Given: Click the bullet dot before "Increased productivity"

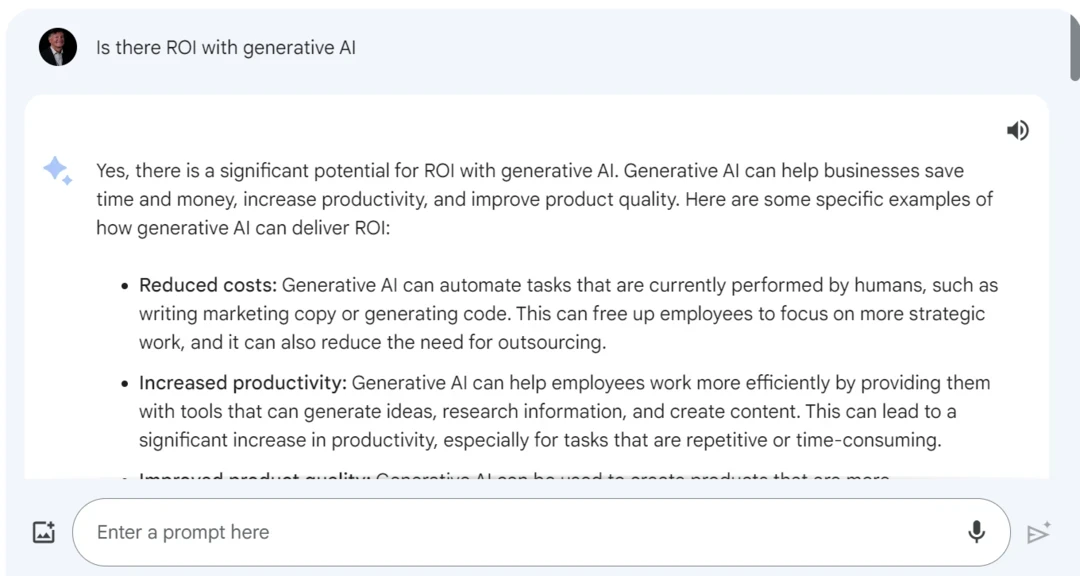Looking at the screenshot, I should coord(125,384).
